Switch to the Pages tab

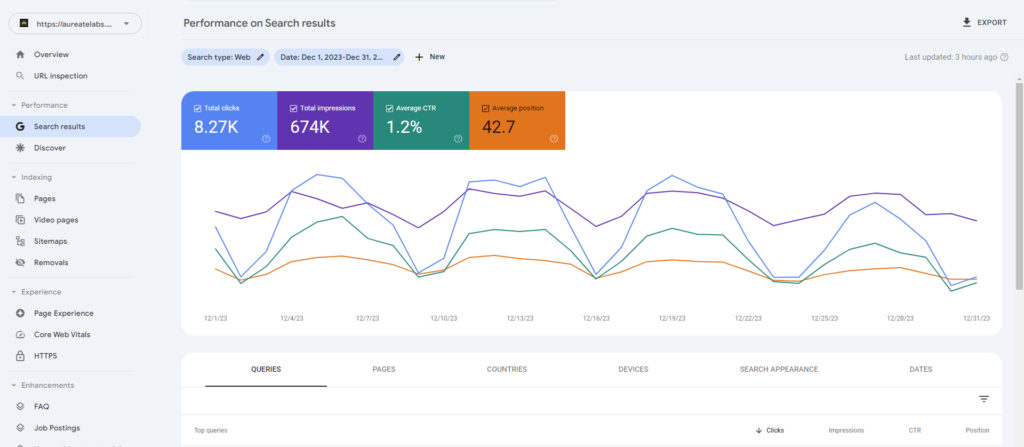click(x=383, y=369)
